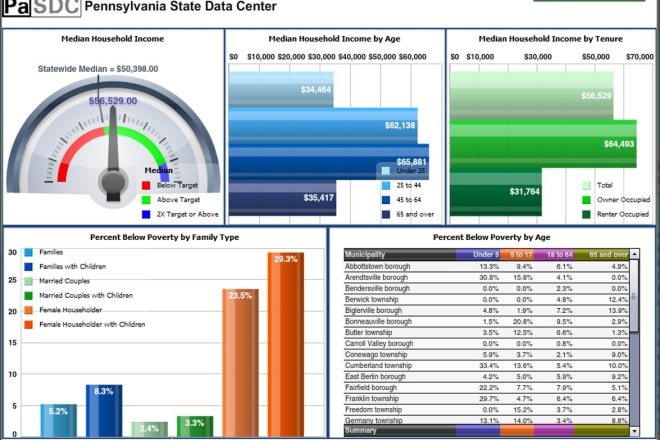Screen dimensions: 660x440
Task: Click the $64,493 Owner Occupied bar
Action: tap(543, 144)
